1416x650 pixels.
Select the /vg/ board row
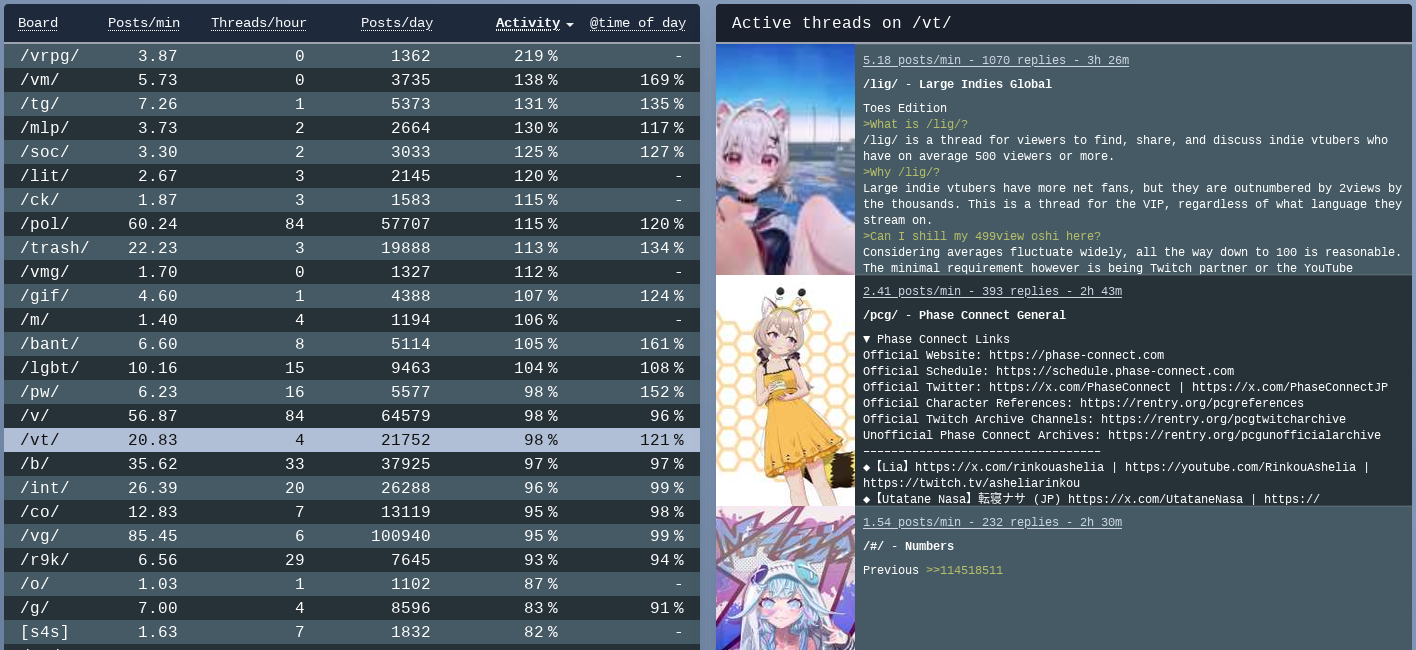click(x=352, y=536)
